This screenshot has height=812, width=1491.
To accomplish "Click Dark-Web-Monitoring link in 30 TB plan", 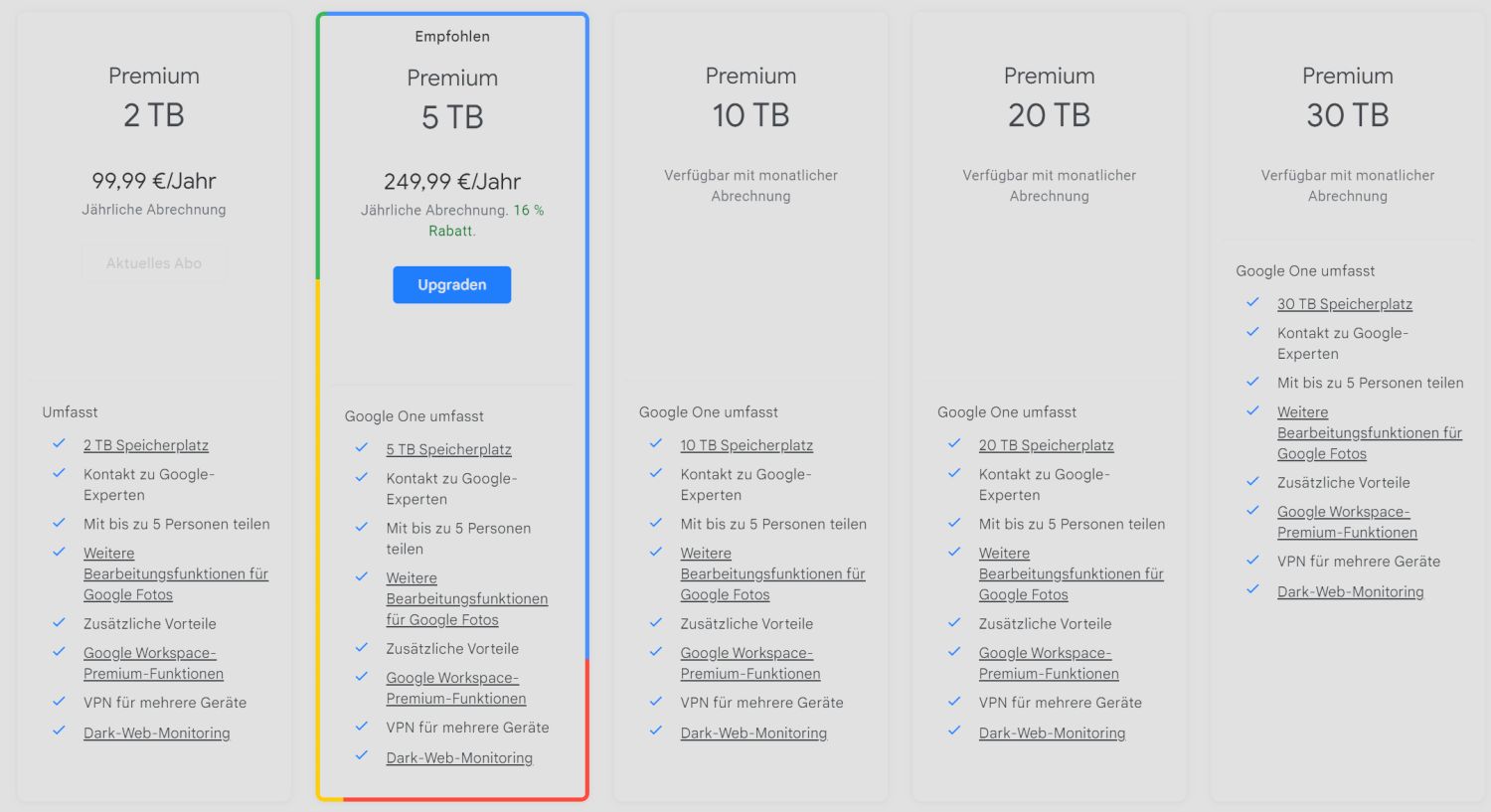I will pyautogui.click(x=1350, y=591).
